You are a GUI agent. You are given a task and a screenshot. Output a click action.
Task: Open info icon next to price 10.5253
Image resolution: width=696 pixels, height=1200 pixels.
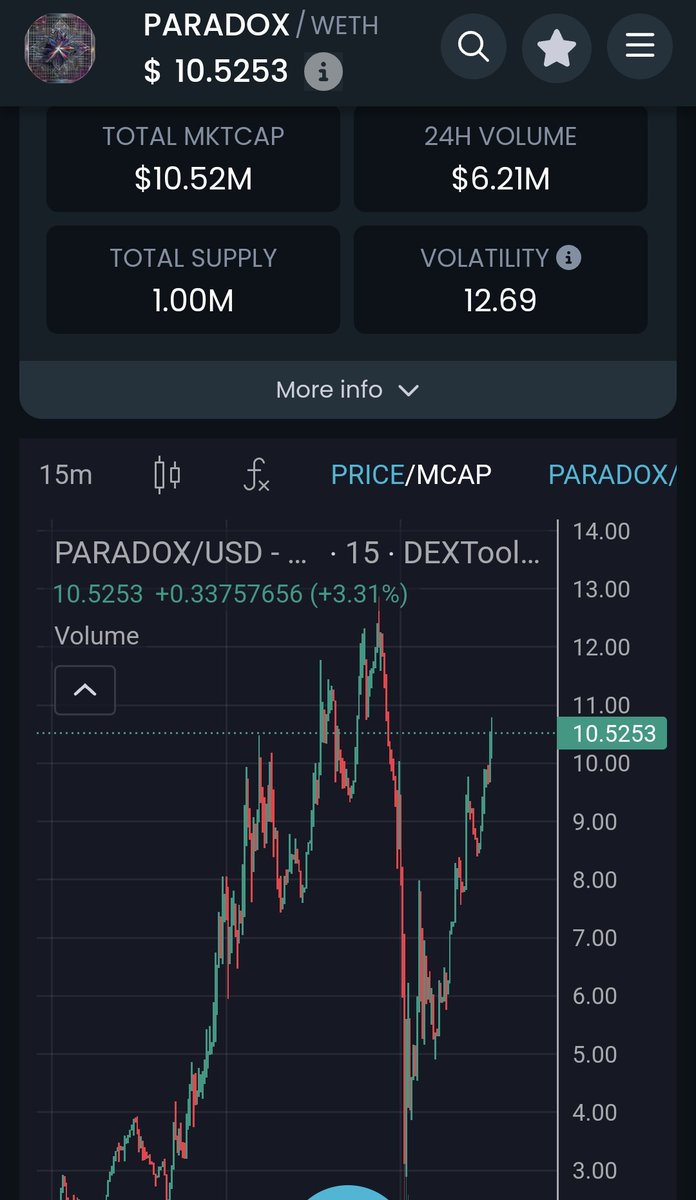(x=323, y=72)
